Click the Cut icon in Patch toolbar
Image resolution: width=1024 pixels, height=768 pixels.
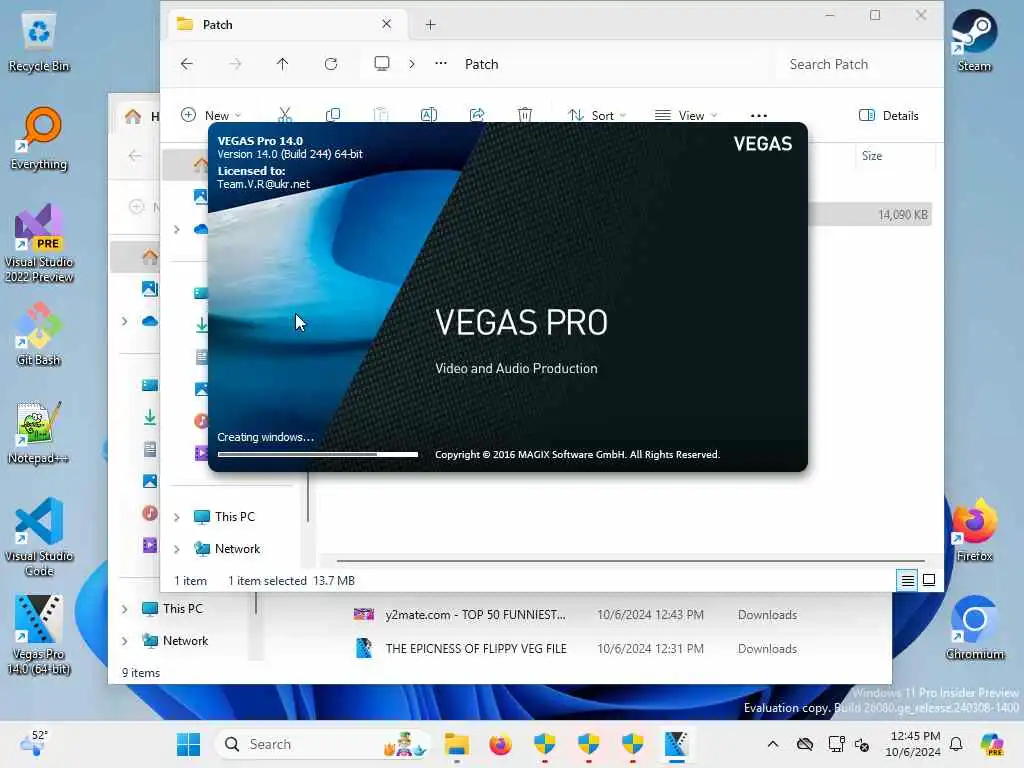285,115
